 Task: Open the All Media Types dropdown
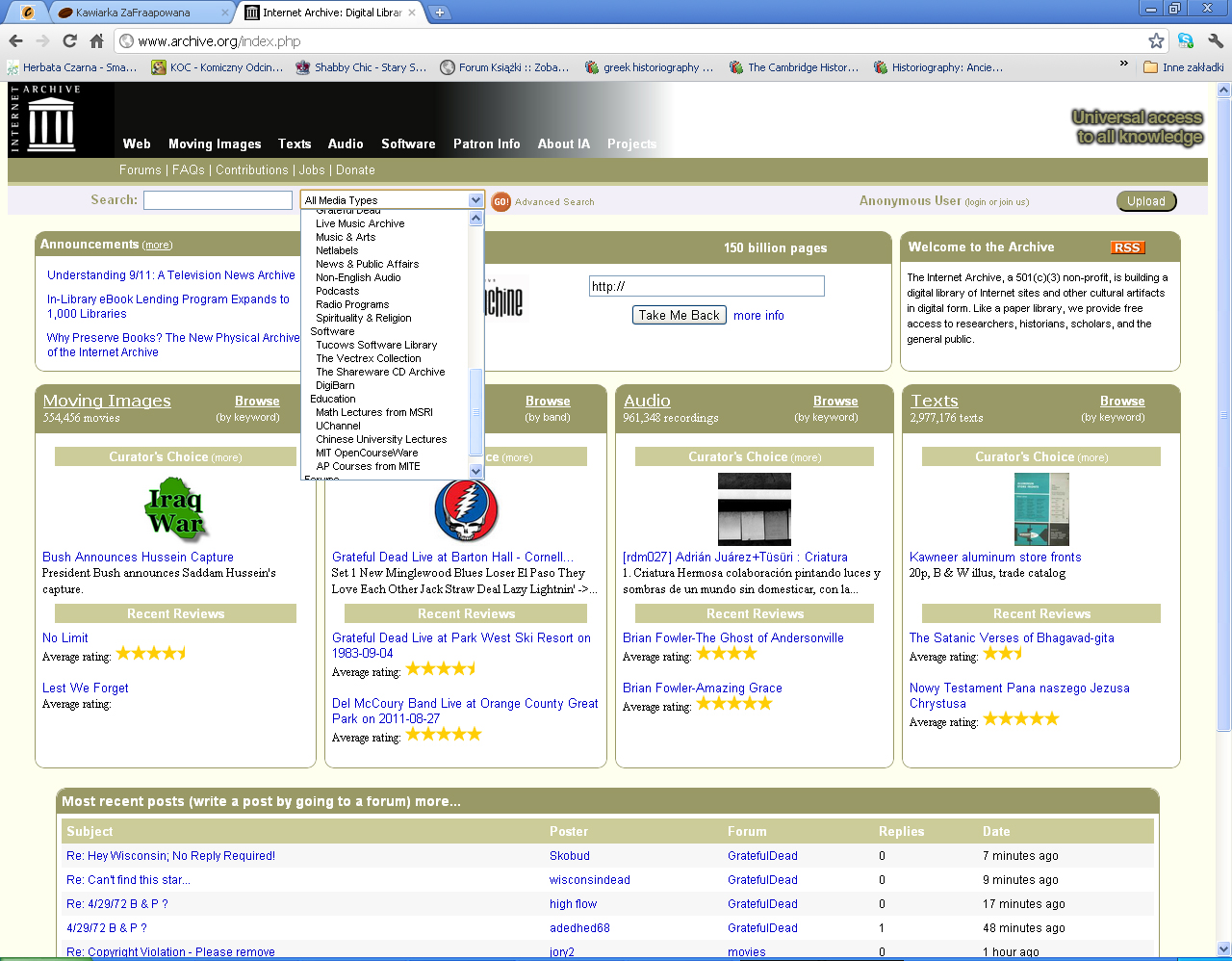[x=392, y=200]
